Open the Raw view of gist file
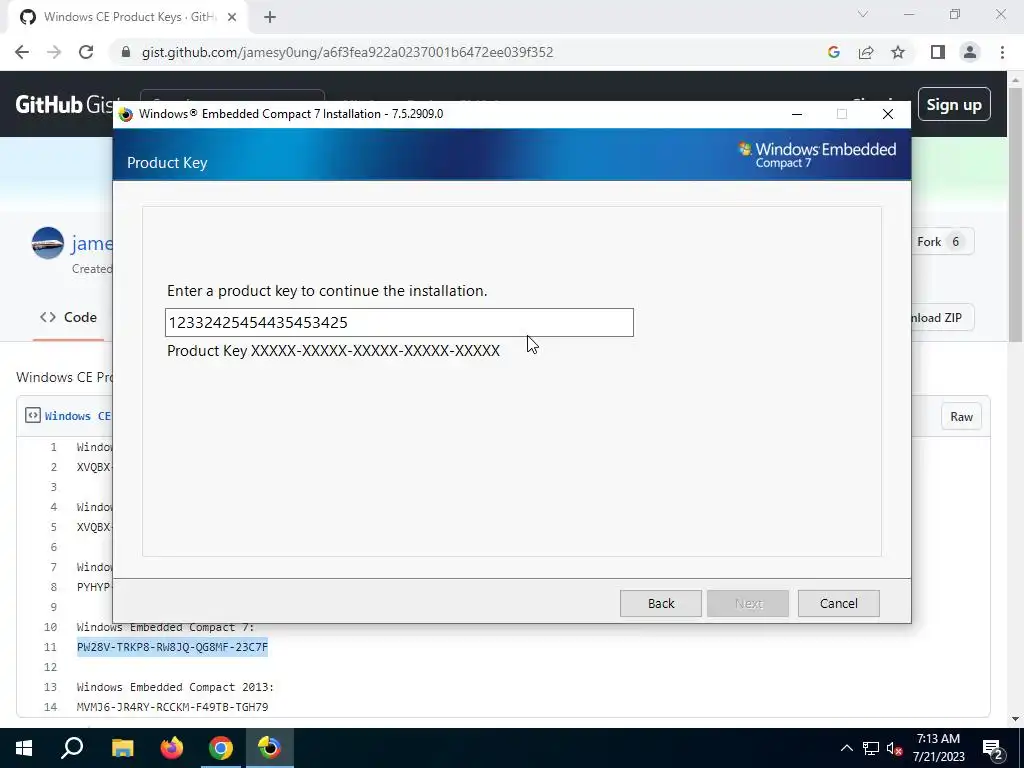The height and width of the screenshot is (768, 1024). (x=961, y=417)
